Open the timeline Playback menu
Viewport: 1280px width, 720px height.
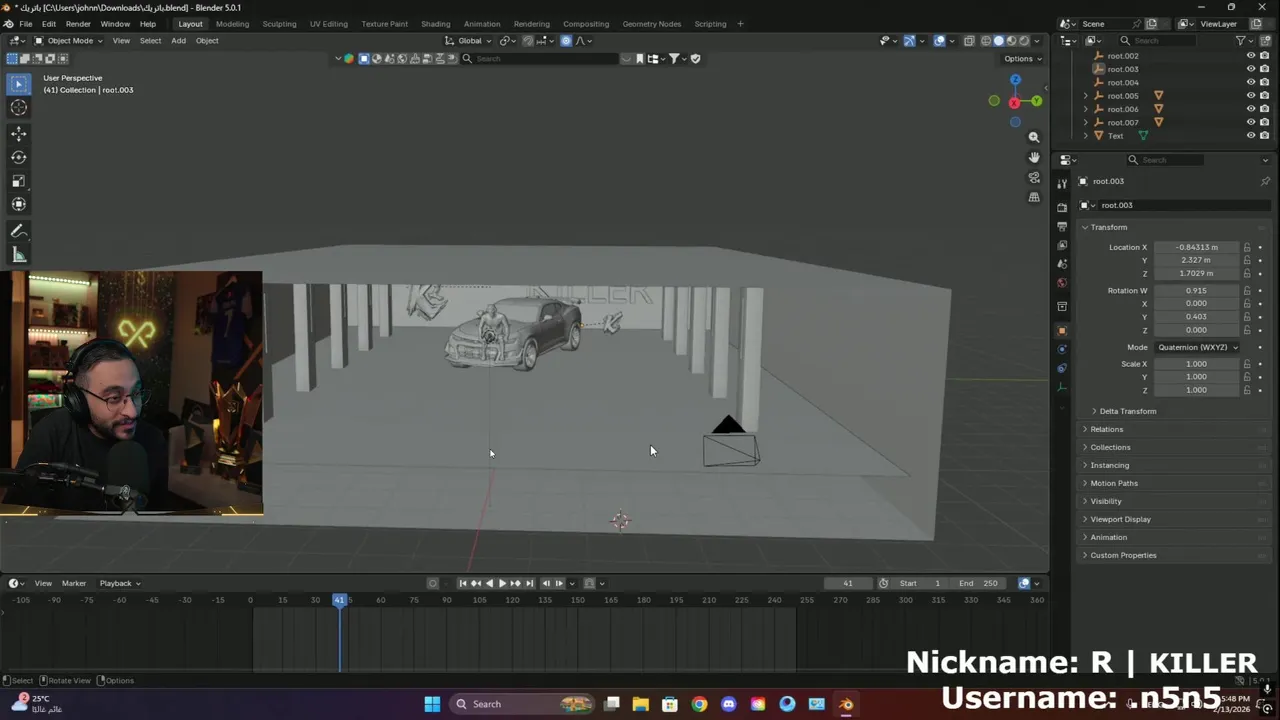pyautogui.click(x=119, y=583)
